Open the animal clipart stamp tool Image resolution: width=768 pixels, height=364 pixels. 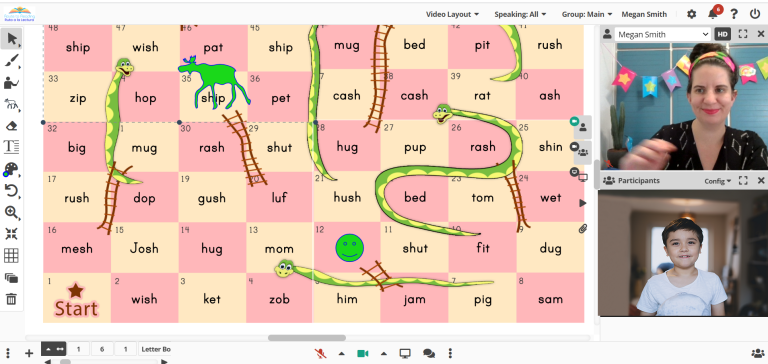click(11, 104)
